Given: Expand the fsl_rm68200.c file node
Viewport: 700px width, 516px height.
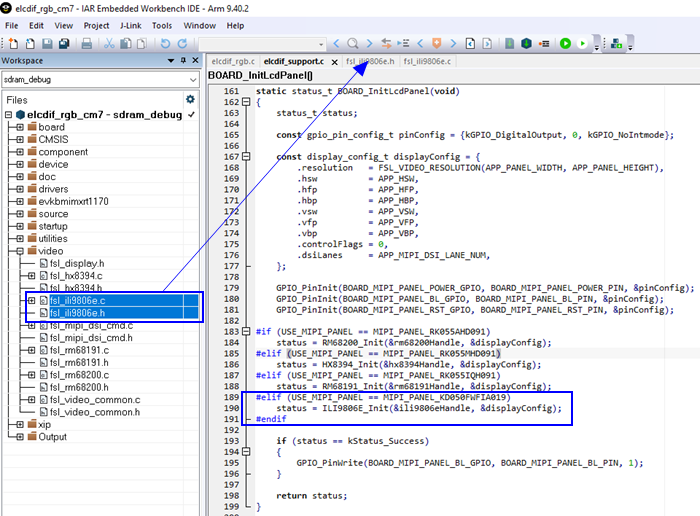Looking at the screenshot, I should [31, 374].
